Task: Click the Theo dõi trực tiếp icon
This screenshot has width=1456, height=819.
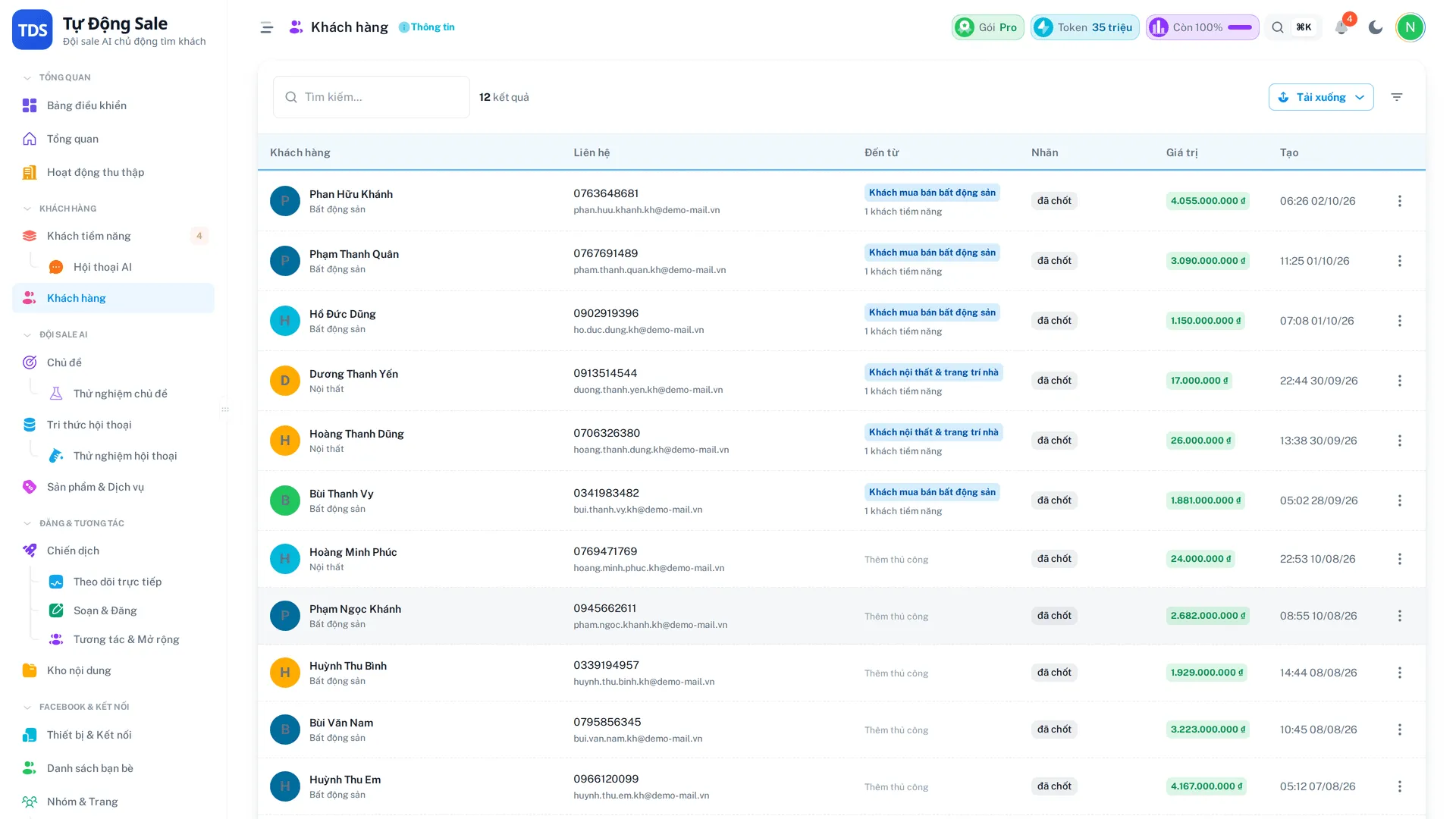Action: [x=56, y=582]
